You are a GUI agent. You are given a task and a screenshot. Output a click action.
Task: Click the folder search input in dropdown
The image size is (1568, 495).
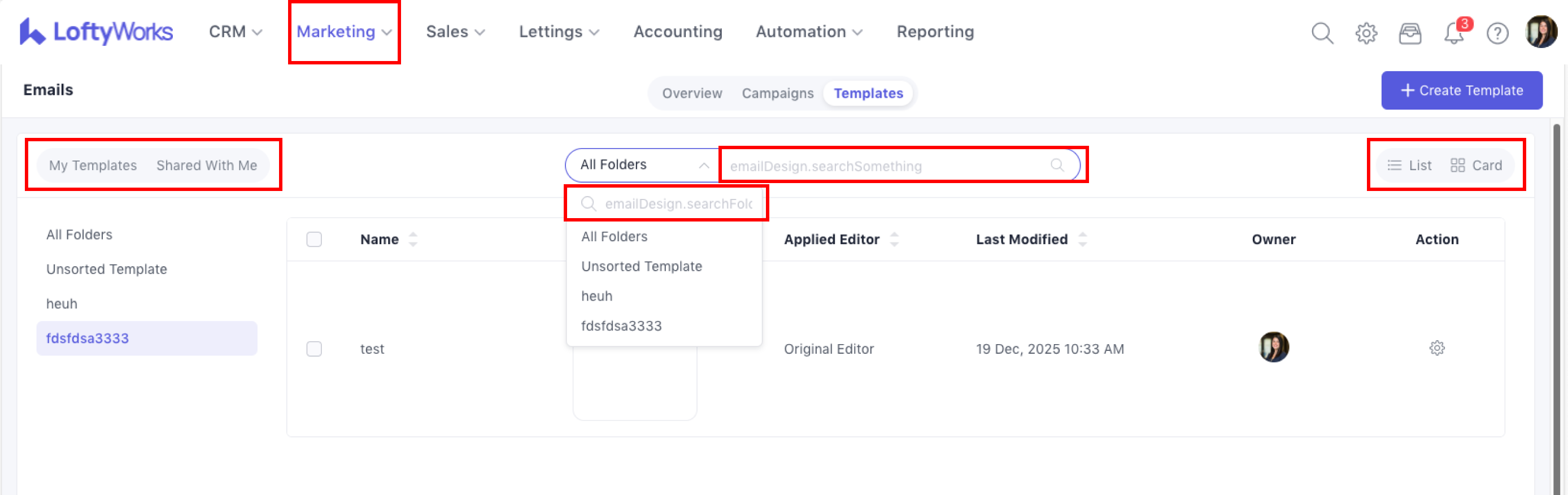point(677,204)
